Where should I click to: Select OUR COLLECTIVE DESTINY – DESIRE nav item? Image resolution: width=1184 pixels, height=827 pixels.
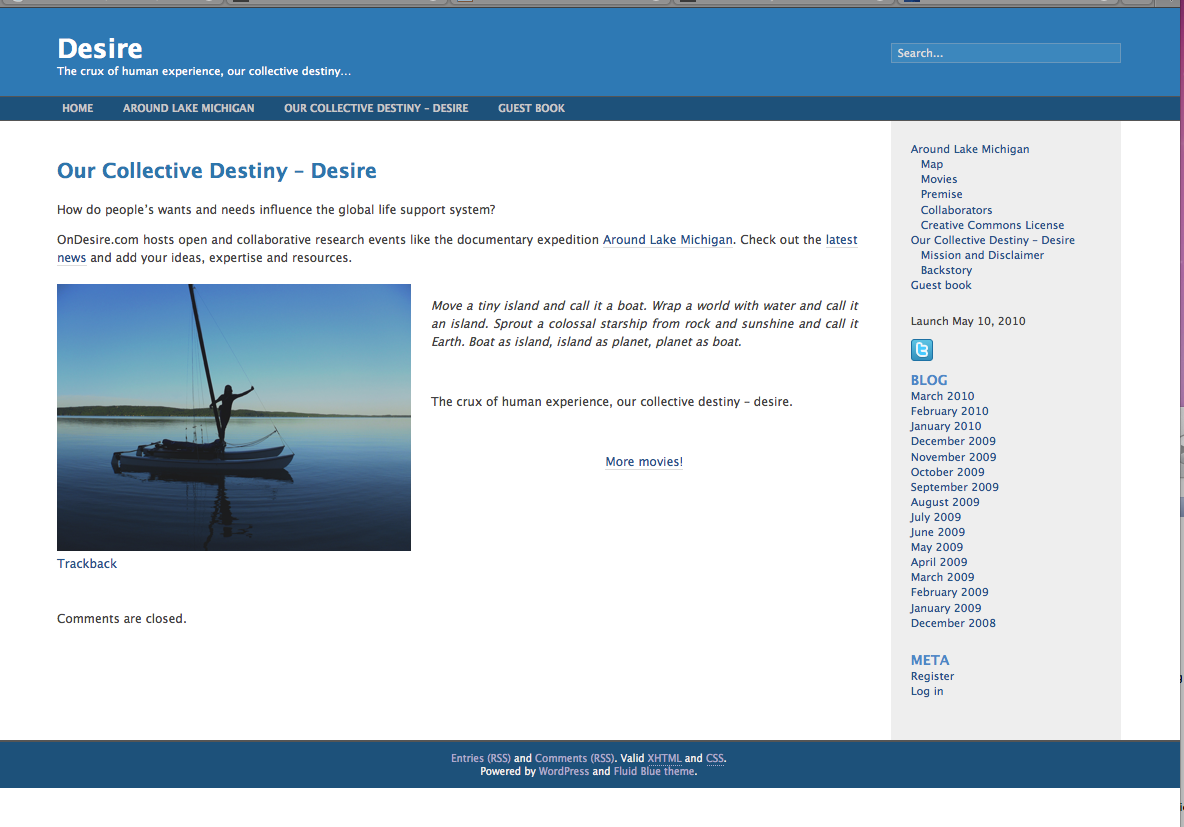pyautogui.click(x=376, y=108)
